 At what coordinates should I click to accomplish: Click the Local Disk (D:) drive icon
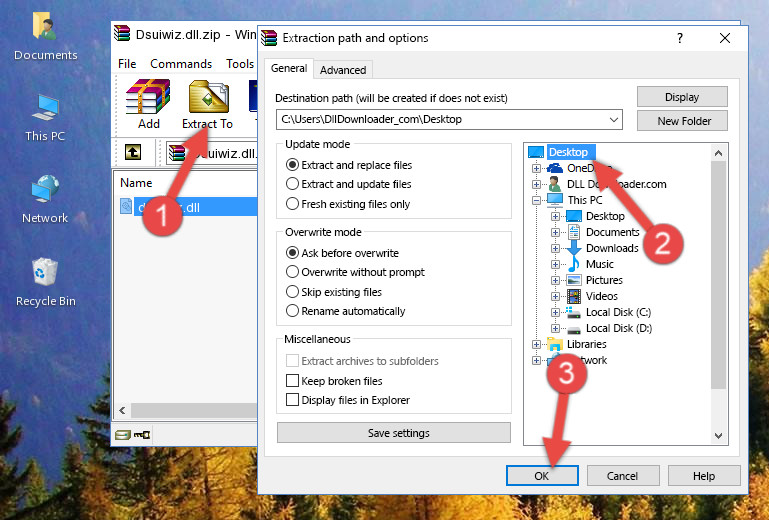(573, 329)
